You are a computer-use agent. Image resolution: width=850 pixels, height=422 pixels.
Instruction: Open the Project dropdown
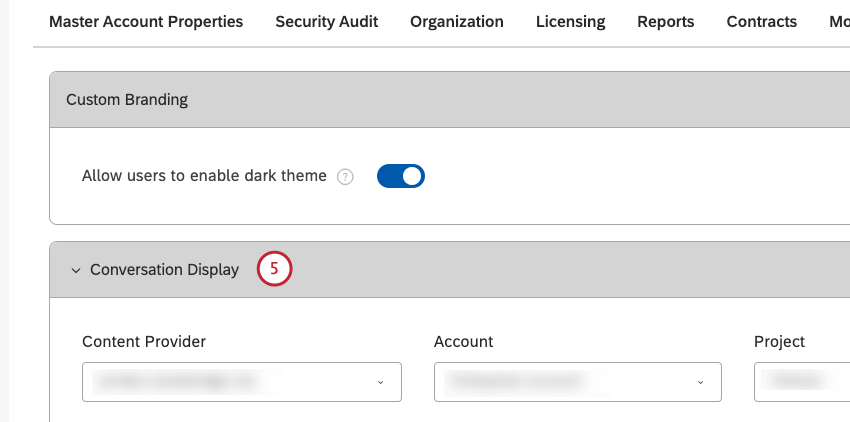pos(801,381)
